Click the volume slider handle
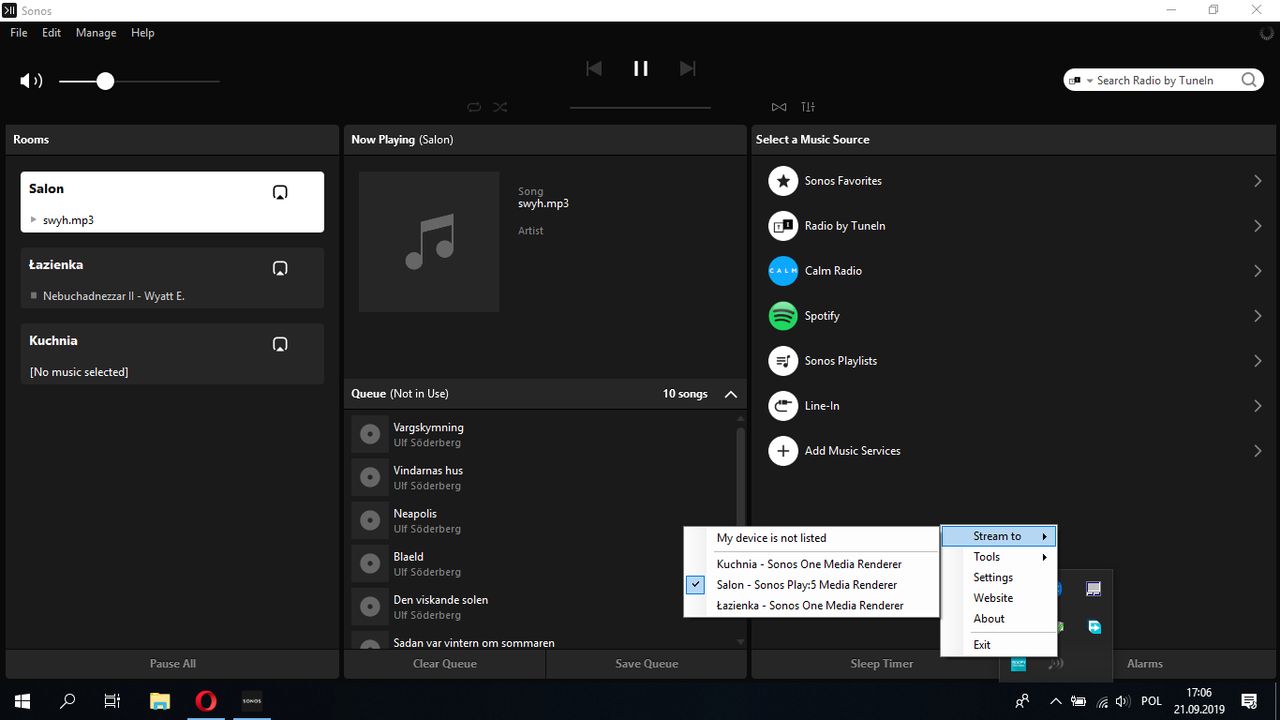 [105, 81]
